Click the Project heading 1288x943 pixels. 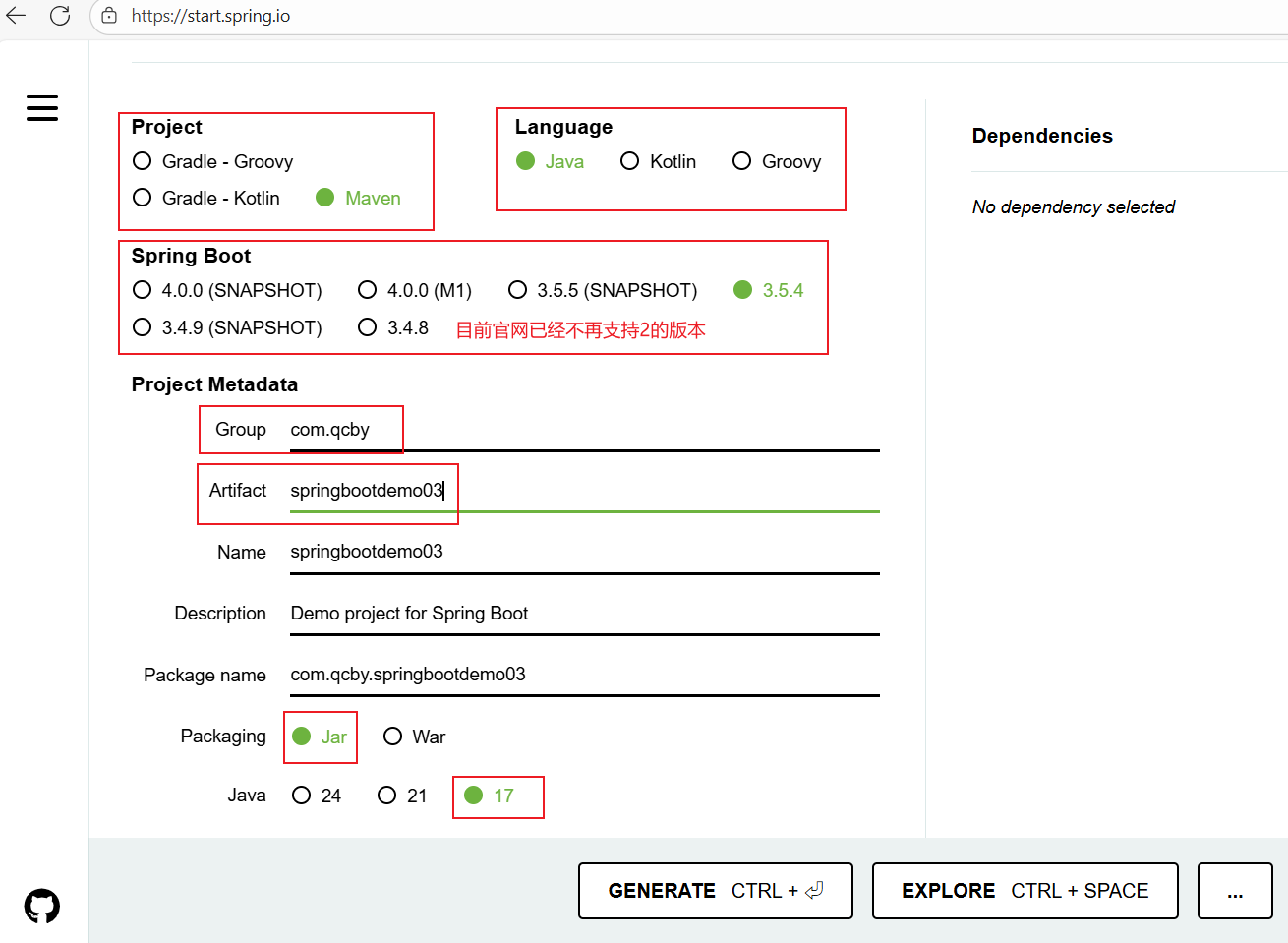click(166, 127)
